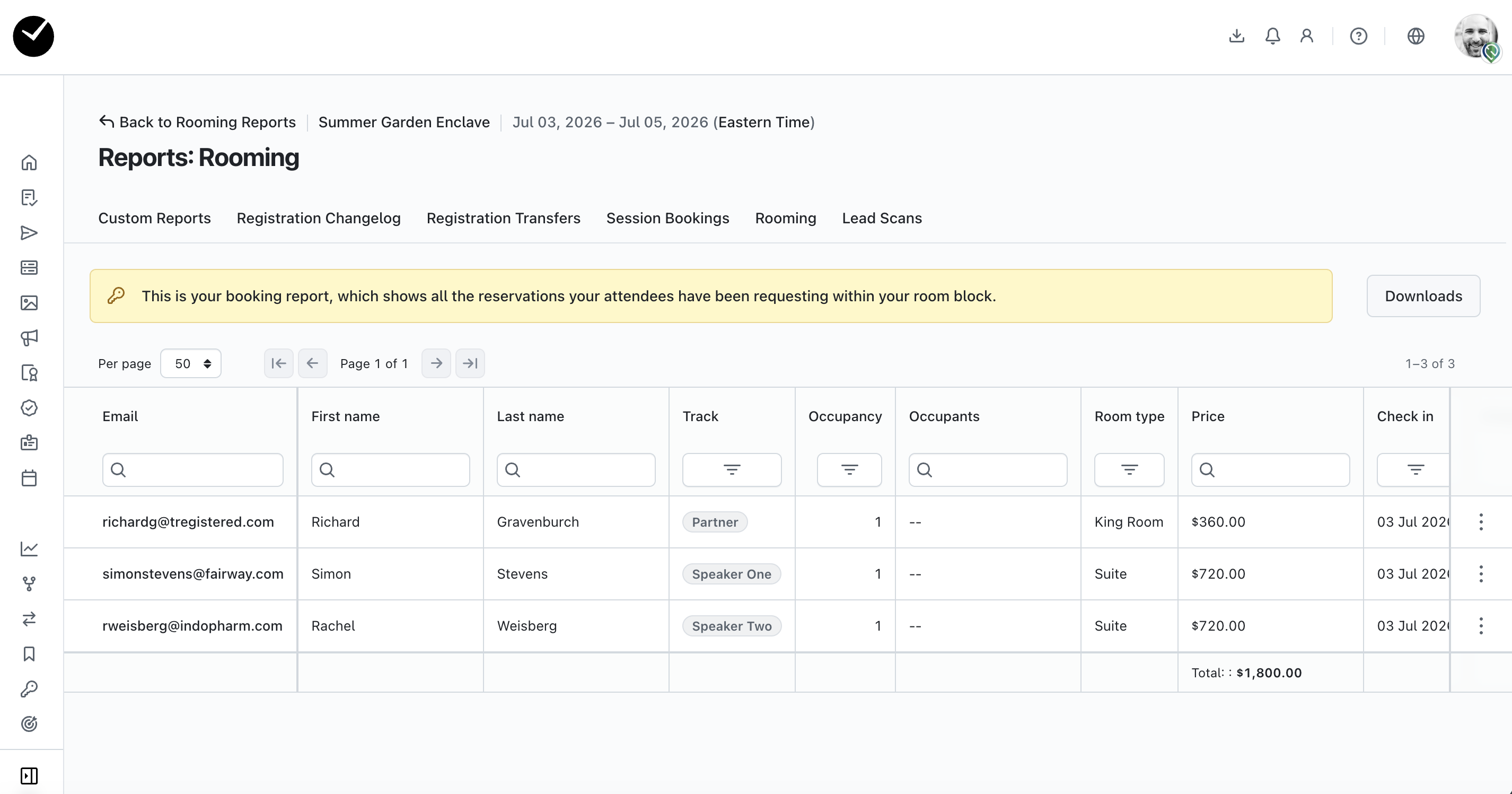Open the megaphone announcements sidebar icon
Image resolution: width=1512 pixels, height=794 pixels.
pyautogui.click(x=29, y=338)
